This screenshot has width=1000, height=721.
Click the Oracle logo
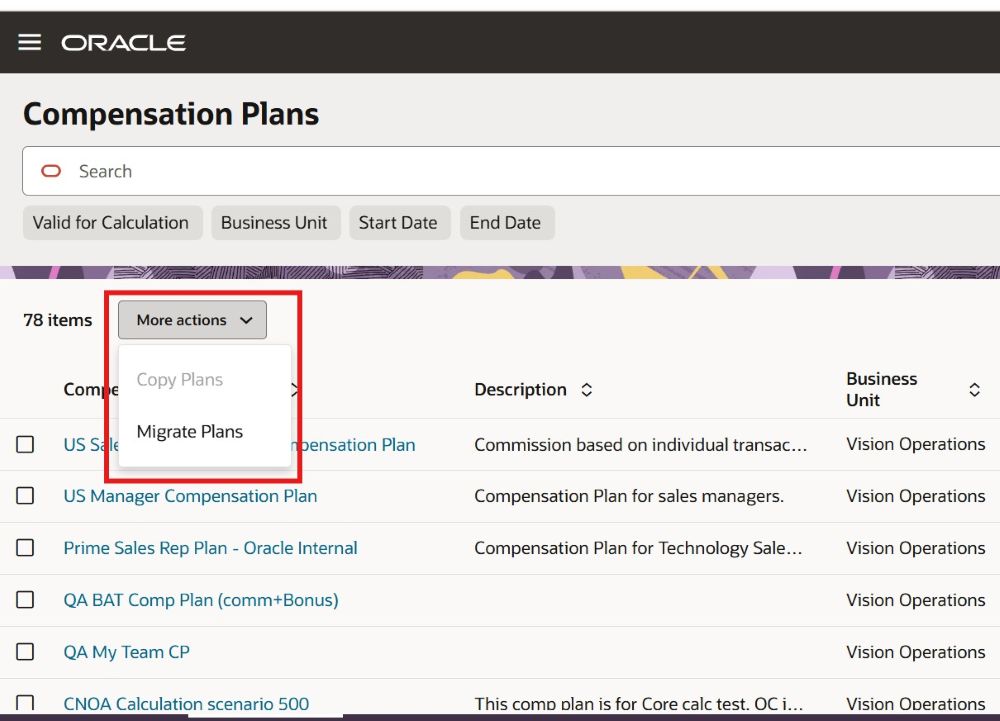(x=123, y=43)
